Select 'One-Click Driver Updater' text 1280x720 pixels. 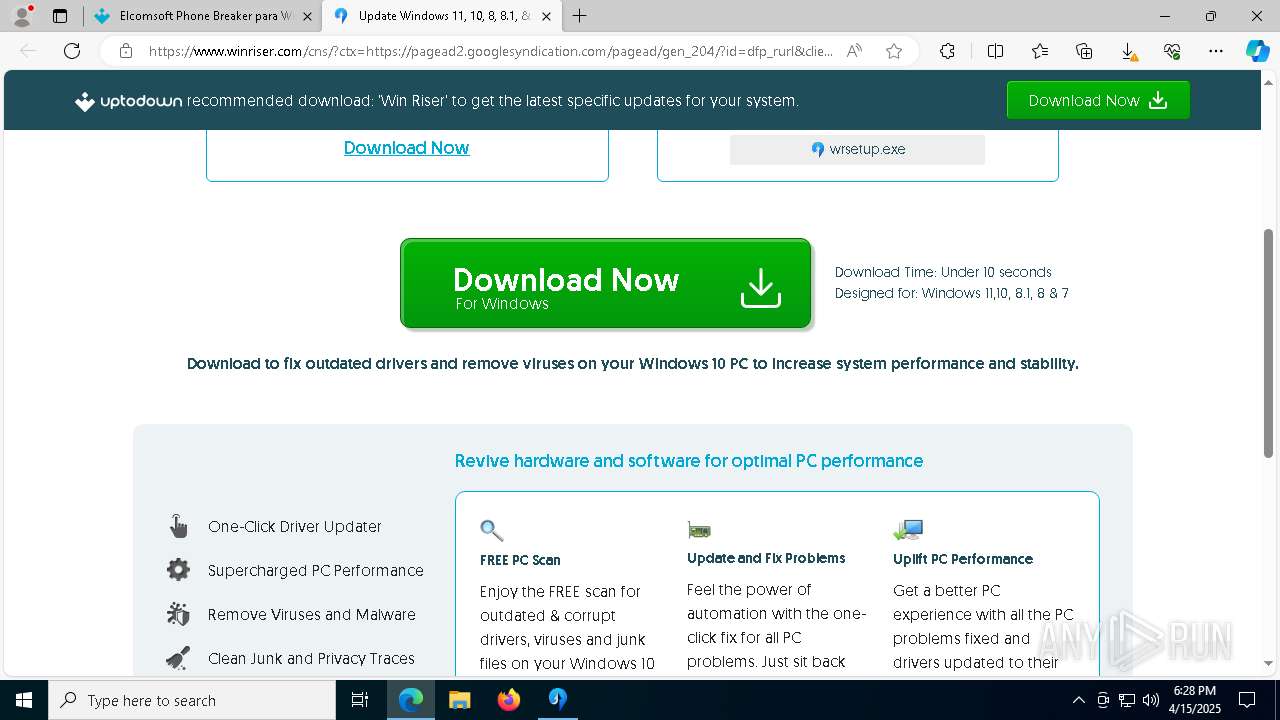click(295, 526)
